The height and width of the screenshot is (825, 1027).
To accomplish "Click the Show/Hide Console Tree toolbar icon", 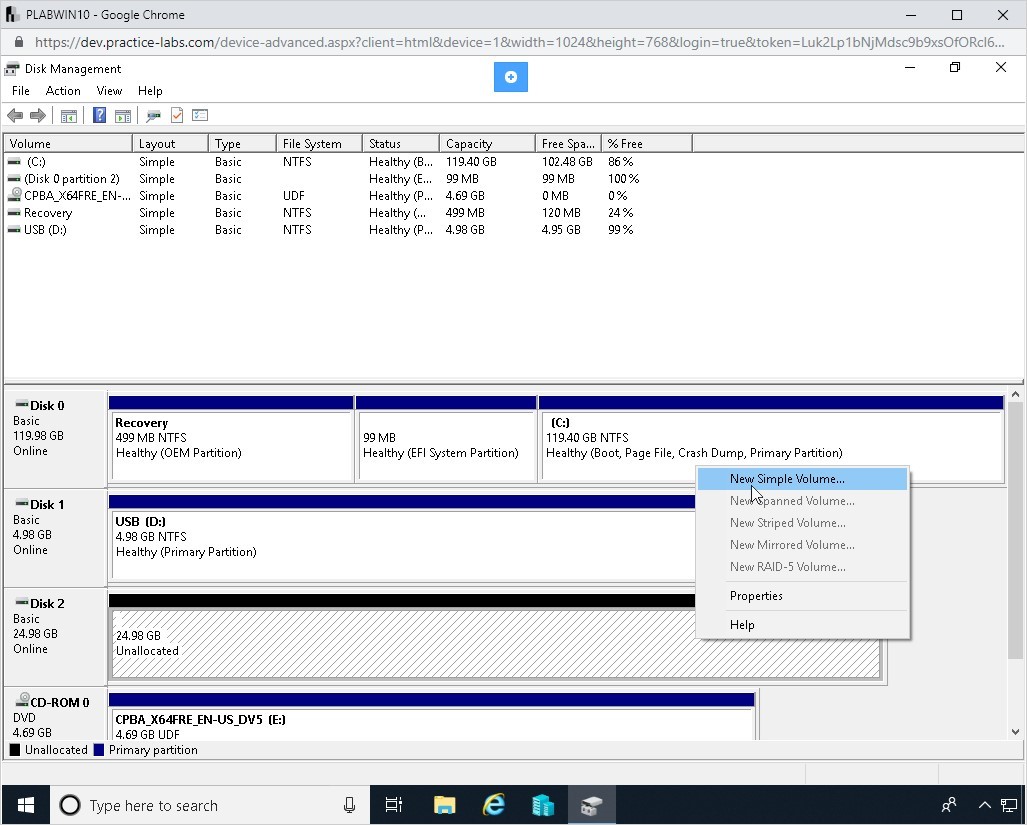I will pyautogui.click(x=69, y=116).
